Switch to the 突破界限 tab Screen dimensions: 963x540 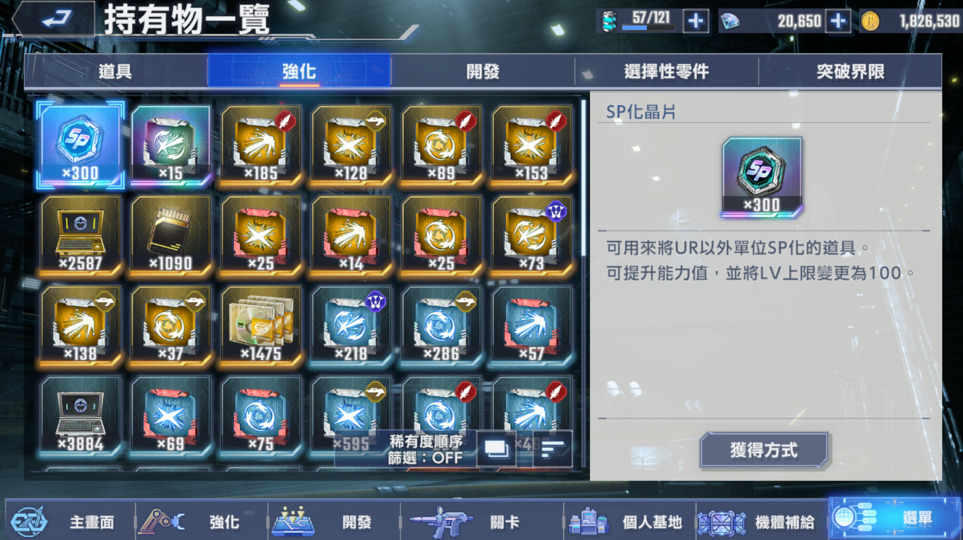tap(850, 71)
